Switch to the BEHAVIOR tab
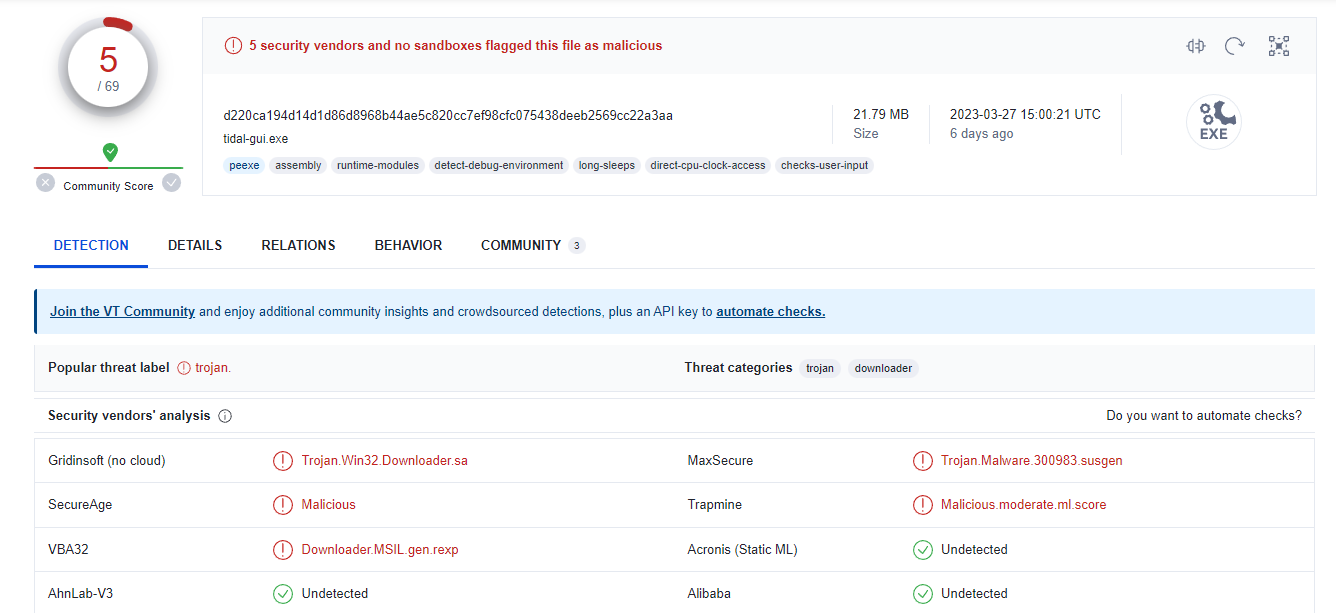The height and width of the screenshot is (613, 1336). coord(408,245)
